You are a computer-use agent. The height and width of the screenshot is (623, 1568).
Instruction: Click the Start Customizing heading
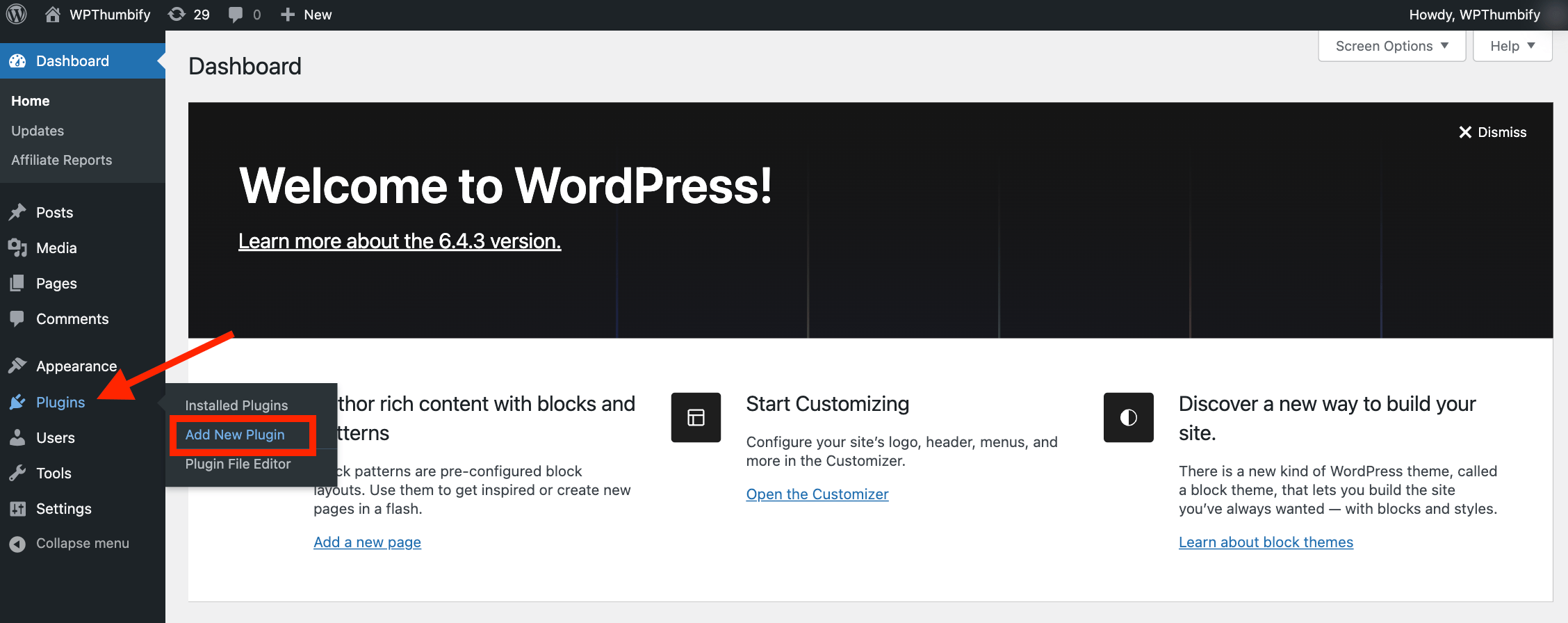pyautogui.click(x=828, y=404)
